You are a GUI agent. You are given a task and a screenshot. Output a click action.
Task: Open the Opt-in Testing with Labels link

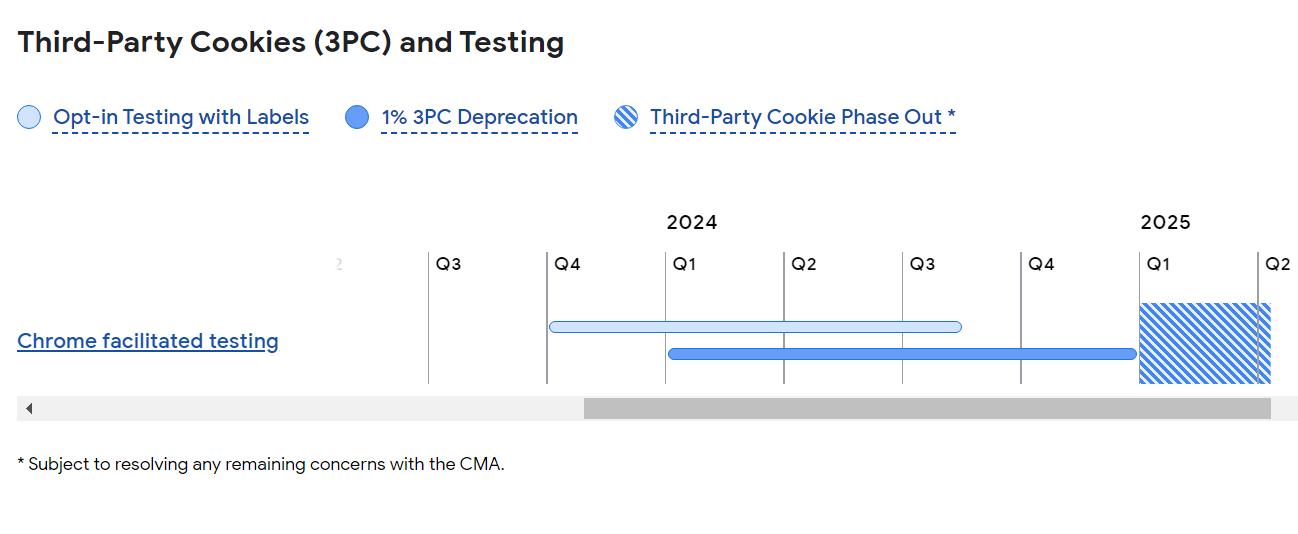(181, 118)
